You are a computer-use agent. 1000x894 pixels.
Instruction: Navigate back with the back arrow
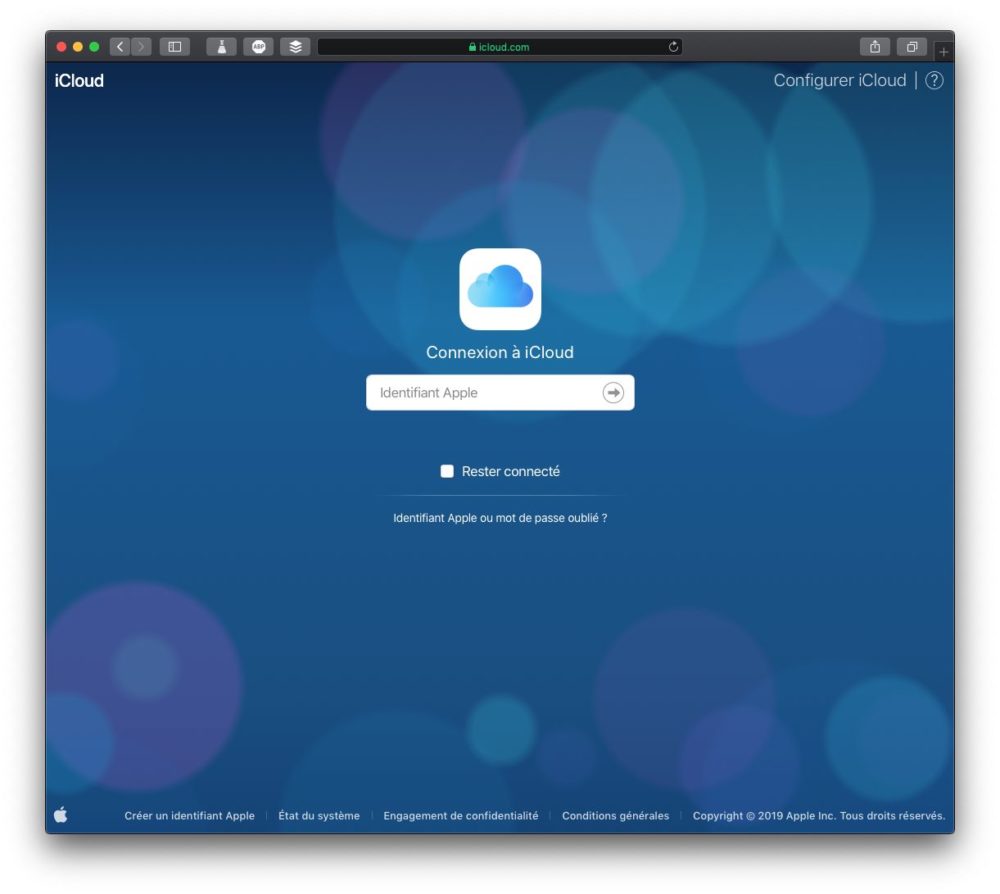[119, 46]
